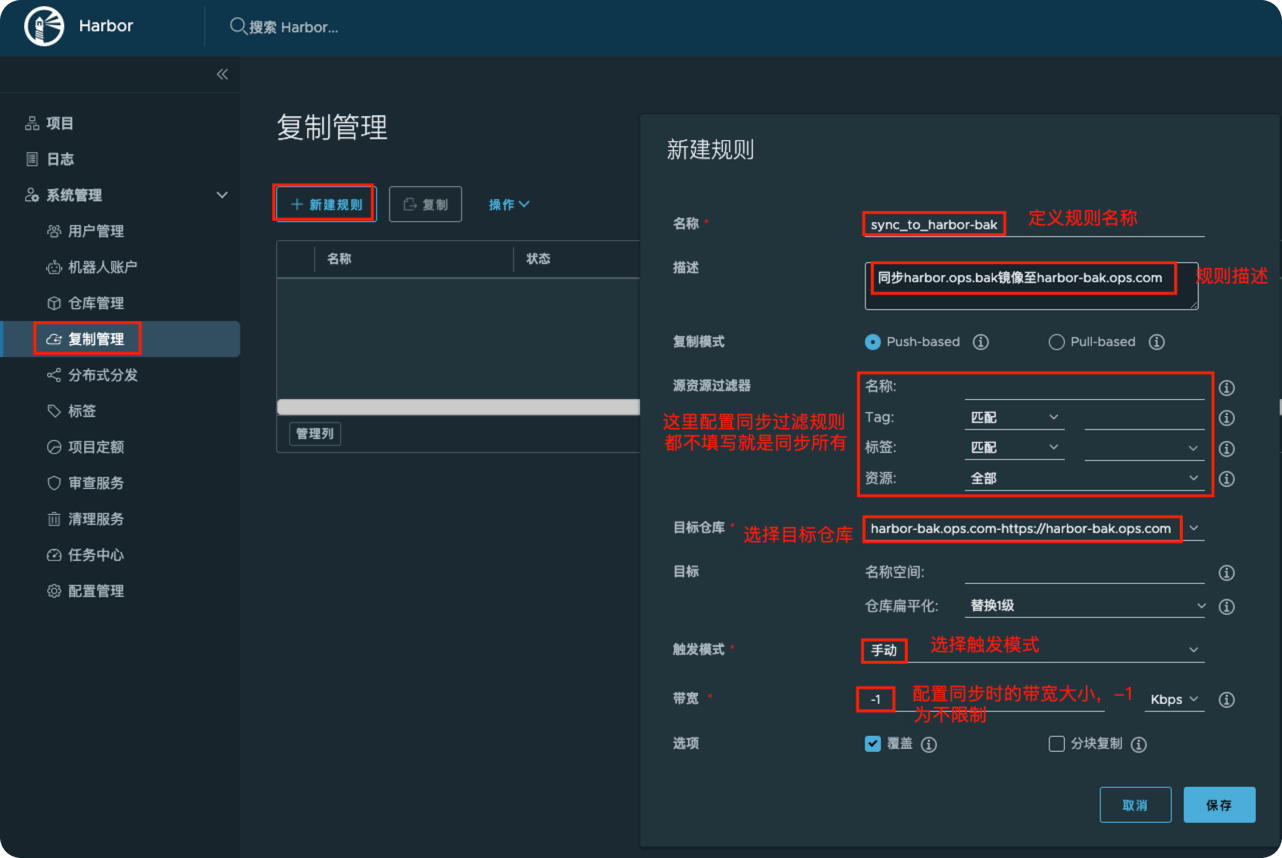Show info for Push-based mode
This screenshot has width=1282, height=858.
point(981,342)
